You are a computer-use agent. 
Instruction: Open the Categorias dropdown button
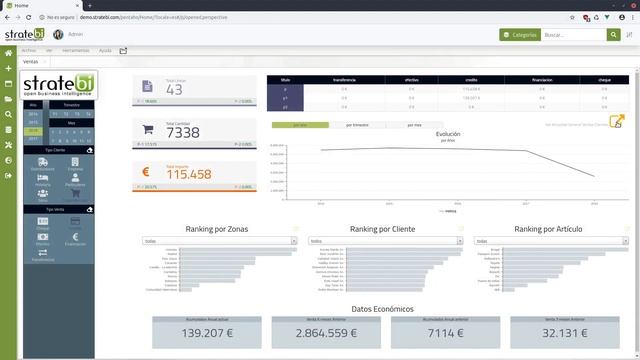click(520, 35)
